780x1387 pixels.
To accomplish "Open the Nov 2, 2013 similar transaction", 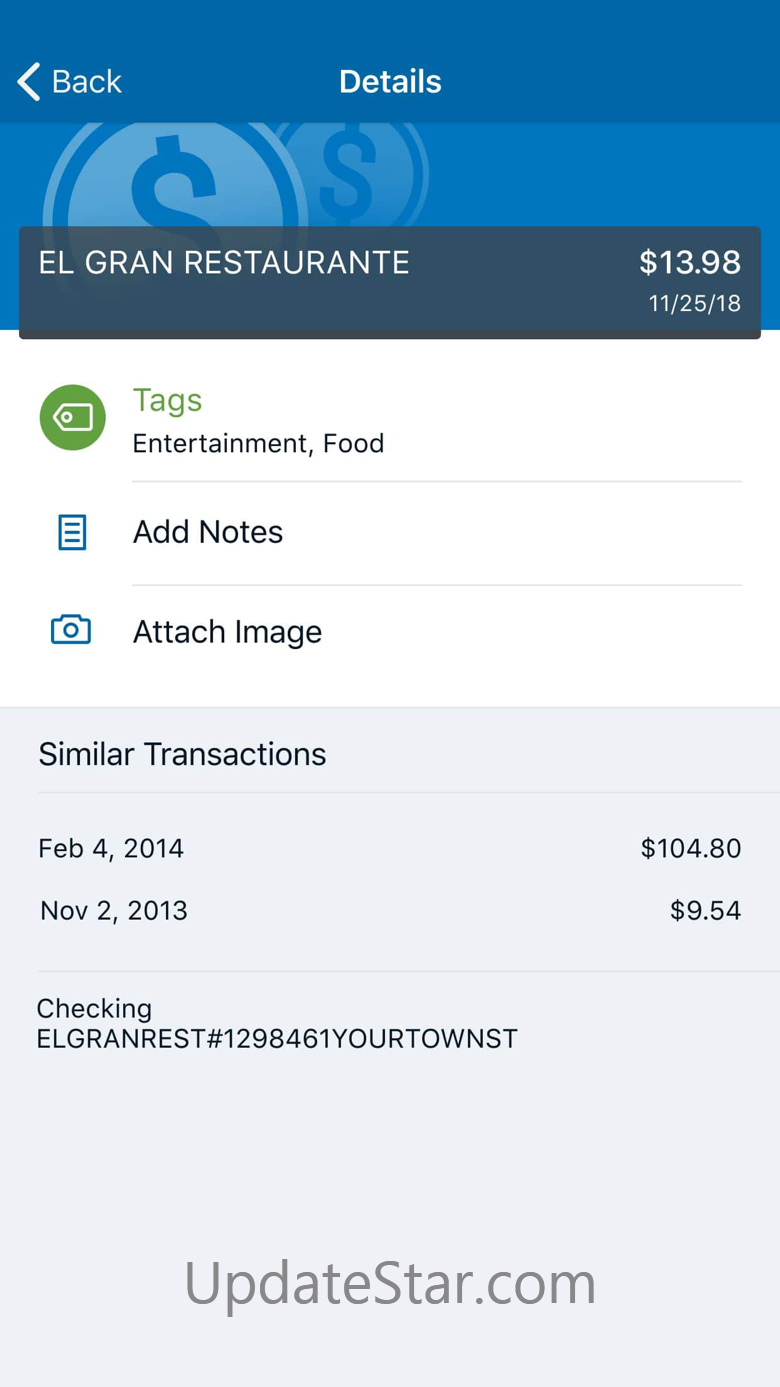I will click(390, 911).
